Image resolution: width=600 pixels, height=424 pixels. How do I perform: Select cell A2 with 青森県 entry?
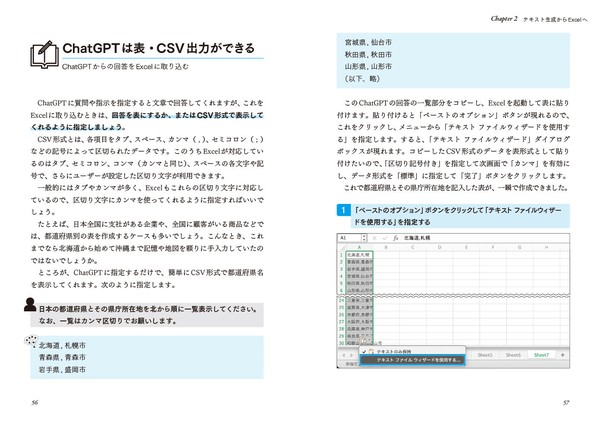[359, 262]
